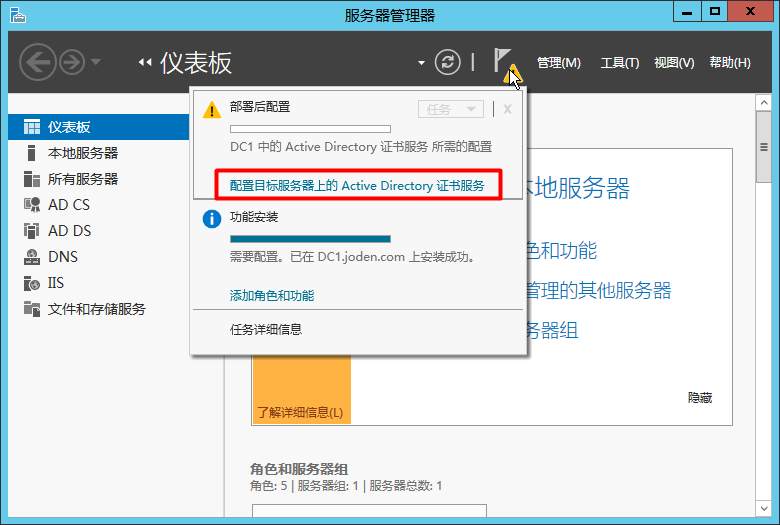Click the 所有服务器 icon
Screen dimensions: 780x525
tap(32, 179)
